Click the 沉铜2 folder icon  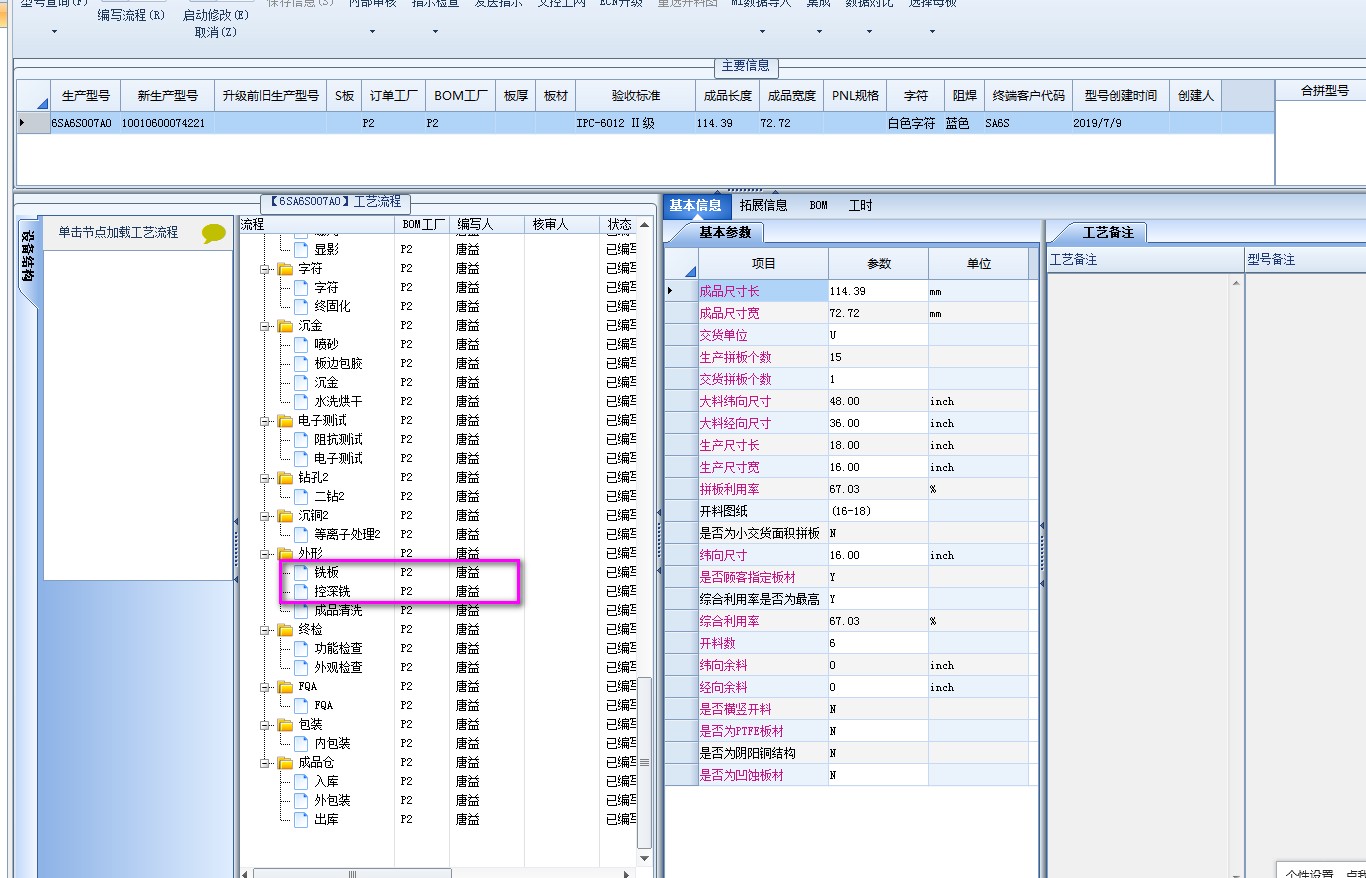point(285,515)
